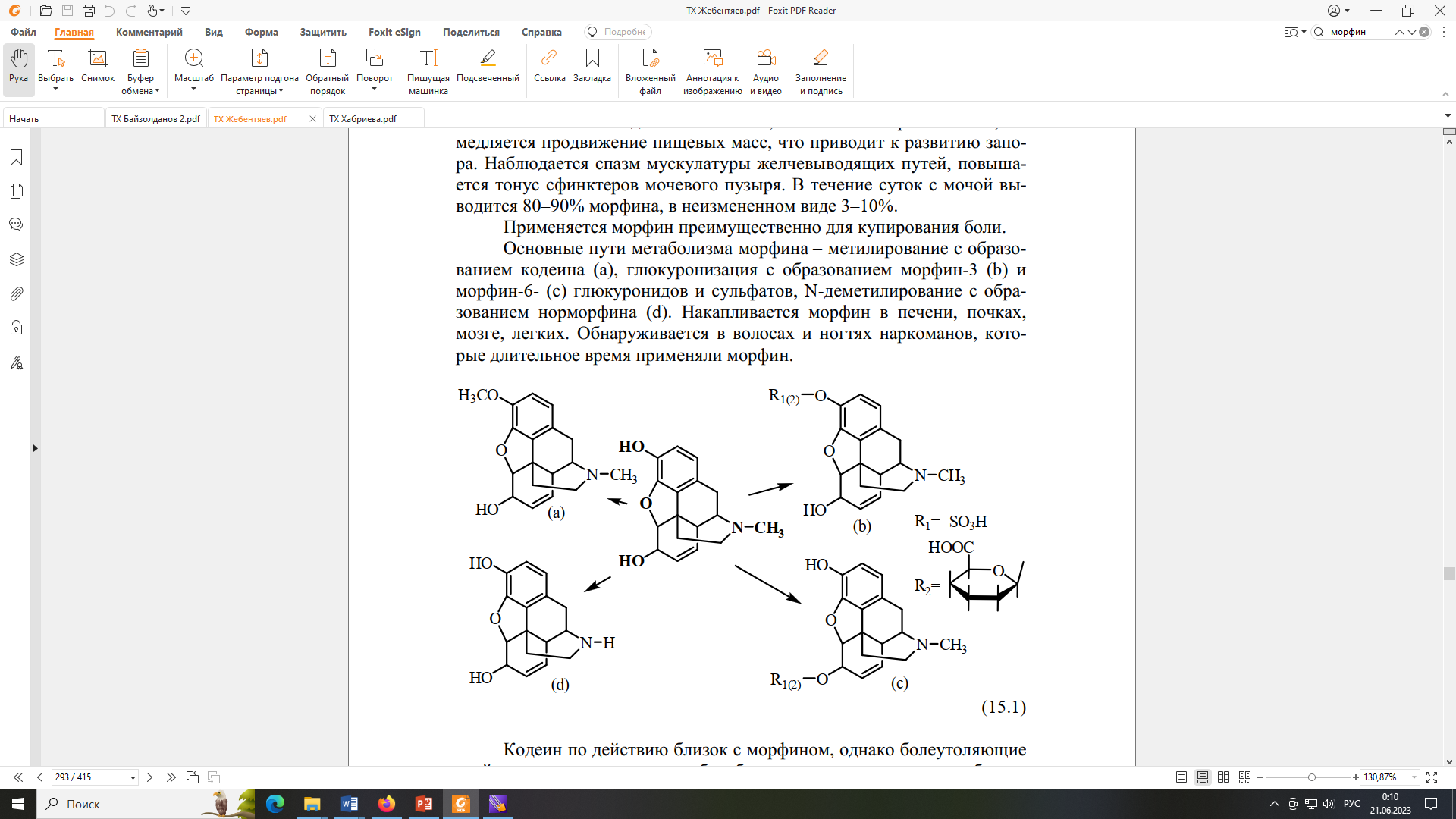Open the Comments panel in left sidebar
The height and width of the screenshot is (819, 1456).
coord(17,224)
